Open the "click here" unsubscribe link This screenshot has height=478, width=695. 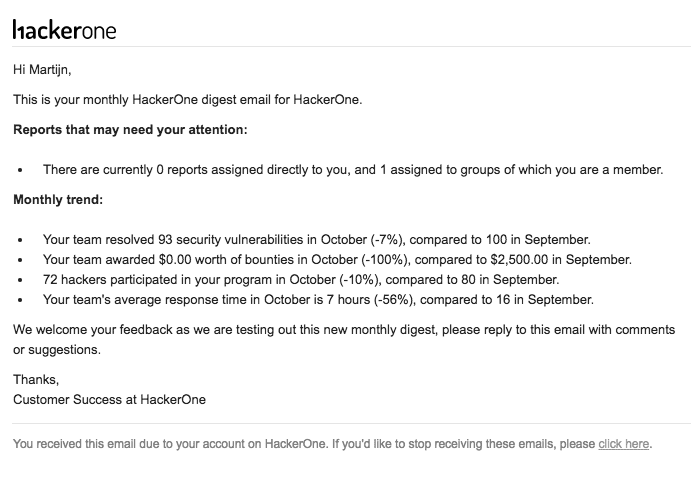click(623, 443)
